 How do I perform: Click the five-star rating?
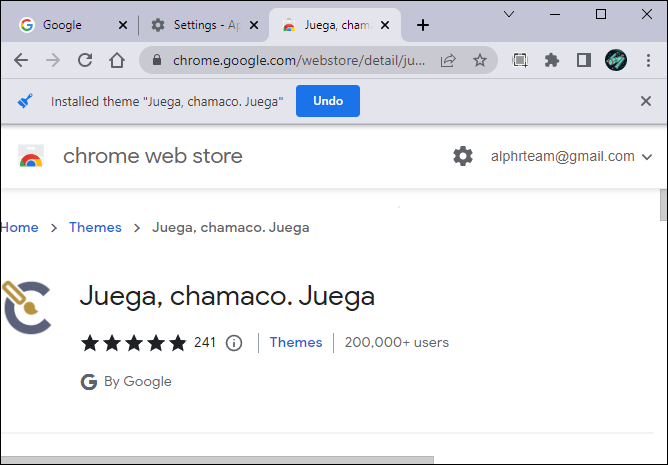coord(134,343)
